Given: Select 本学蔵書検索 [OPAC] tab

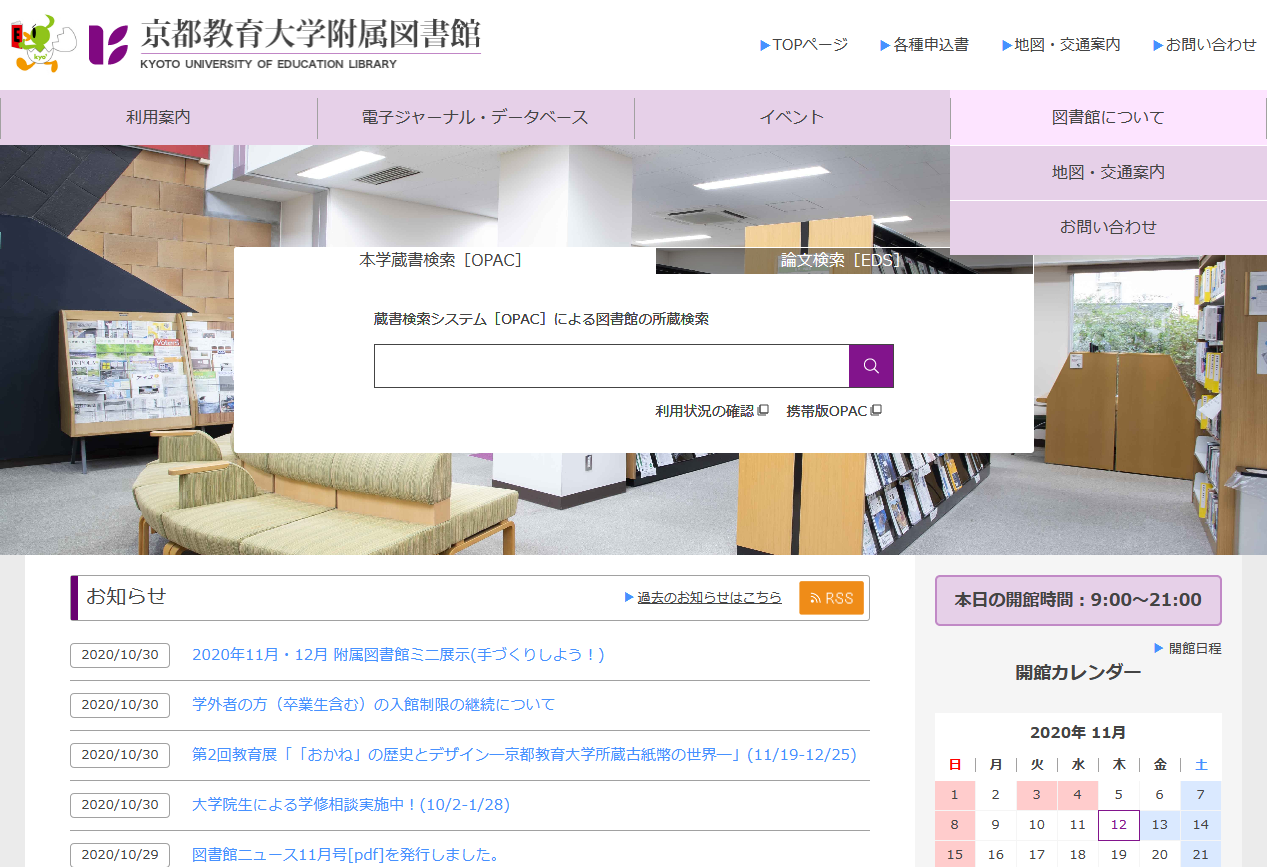Looking at the screenshot, I should (x=440, y=261).
